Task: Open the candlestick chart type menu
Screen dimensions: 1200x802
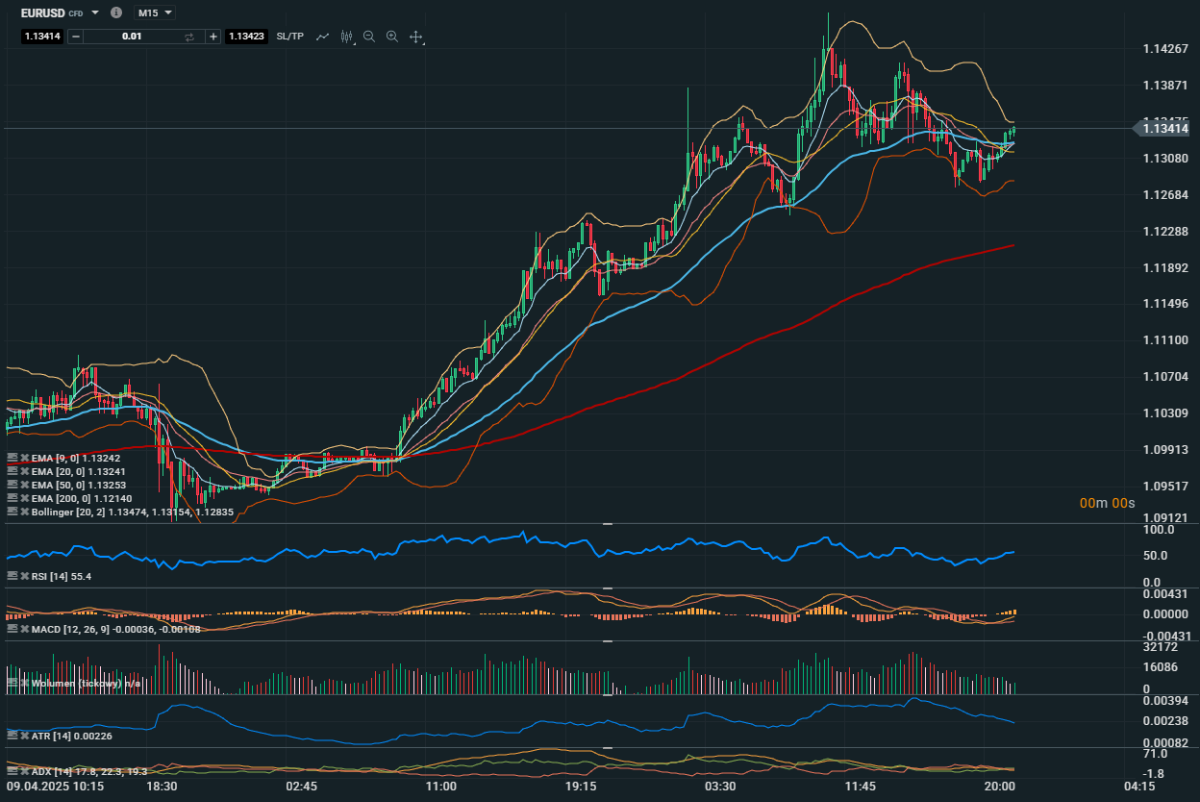Action: [x=347, y=36]
